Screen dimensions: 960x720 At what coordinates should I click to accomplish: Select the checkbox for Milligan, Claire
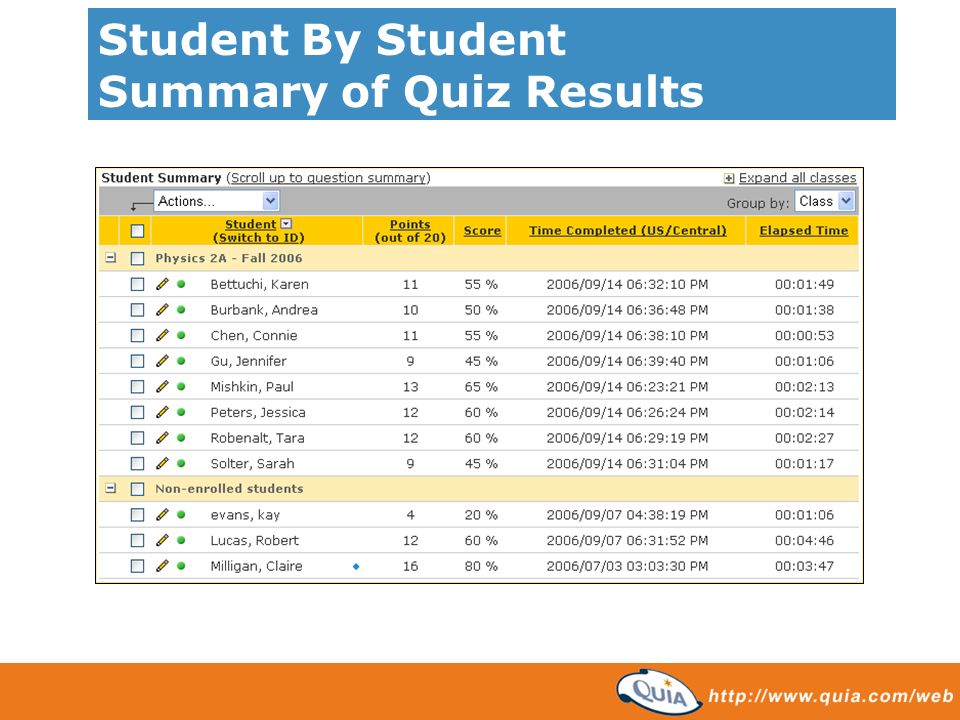click(137, 566)
